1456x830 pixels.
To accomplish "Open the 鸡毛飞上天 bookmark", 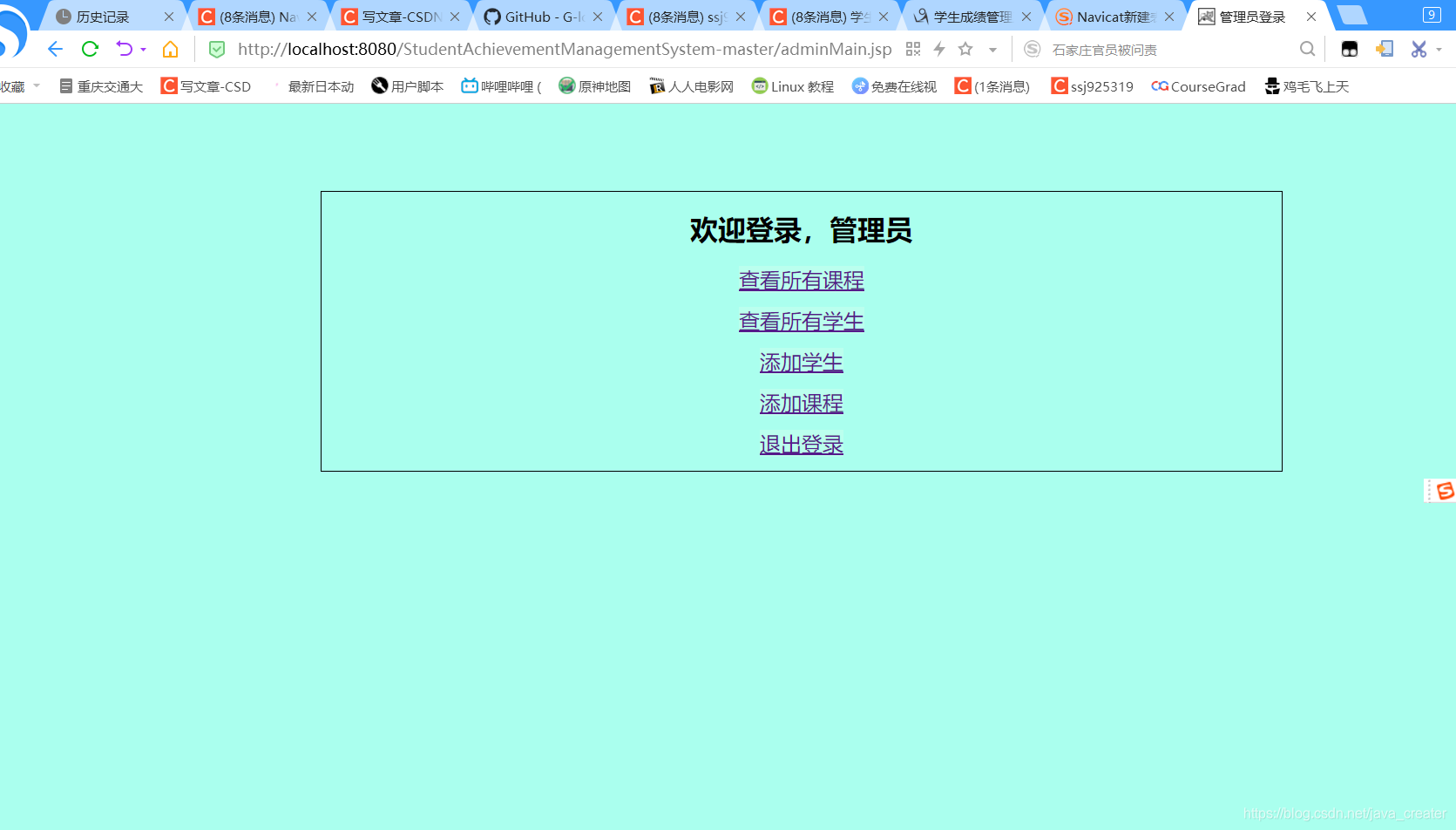I will point(1307,86).
